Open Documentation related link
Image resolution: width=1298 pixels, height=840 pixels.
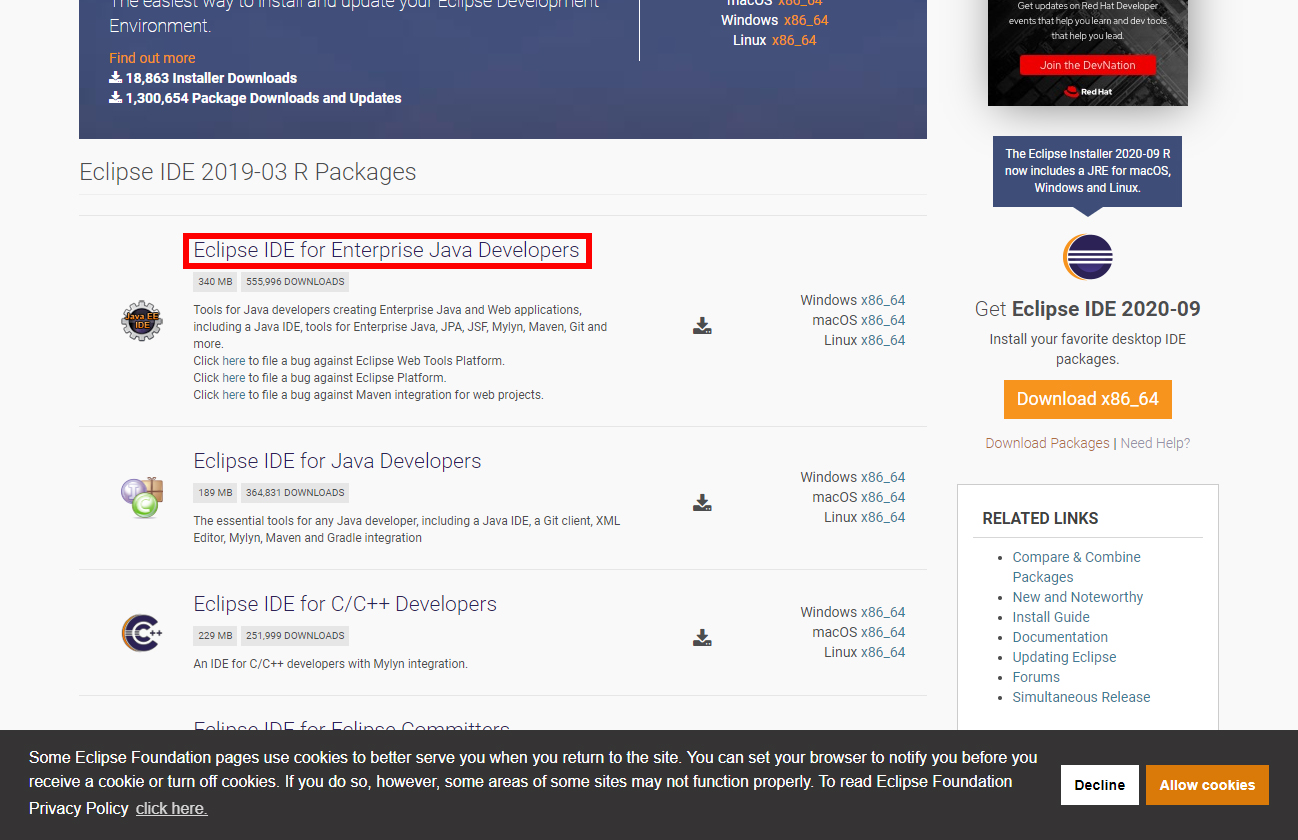pos(1060,637)
